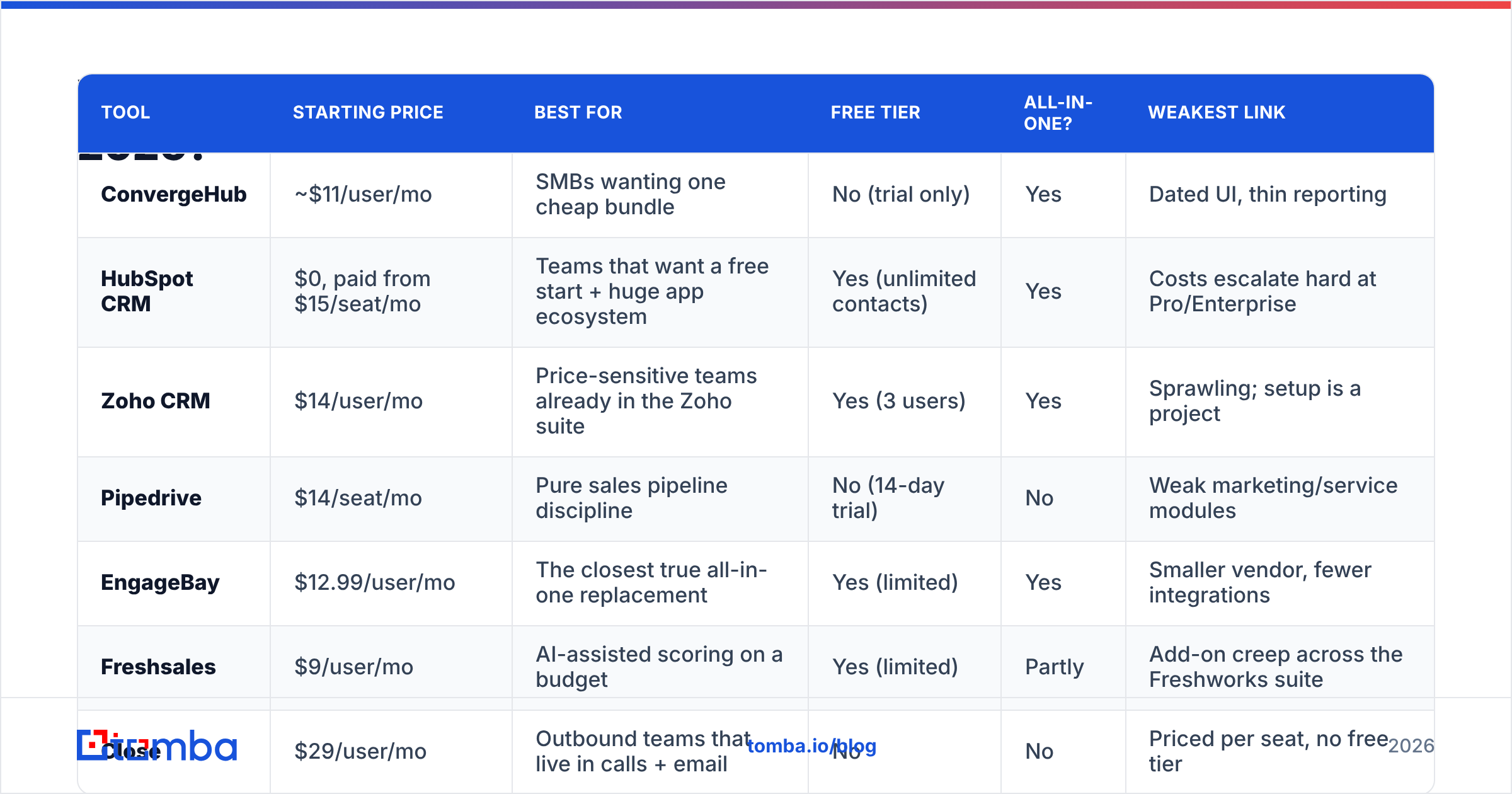Click the HubSpot CRM row name

(147, 291)
